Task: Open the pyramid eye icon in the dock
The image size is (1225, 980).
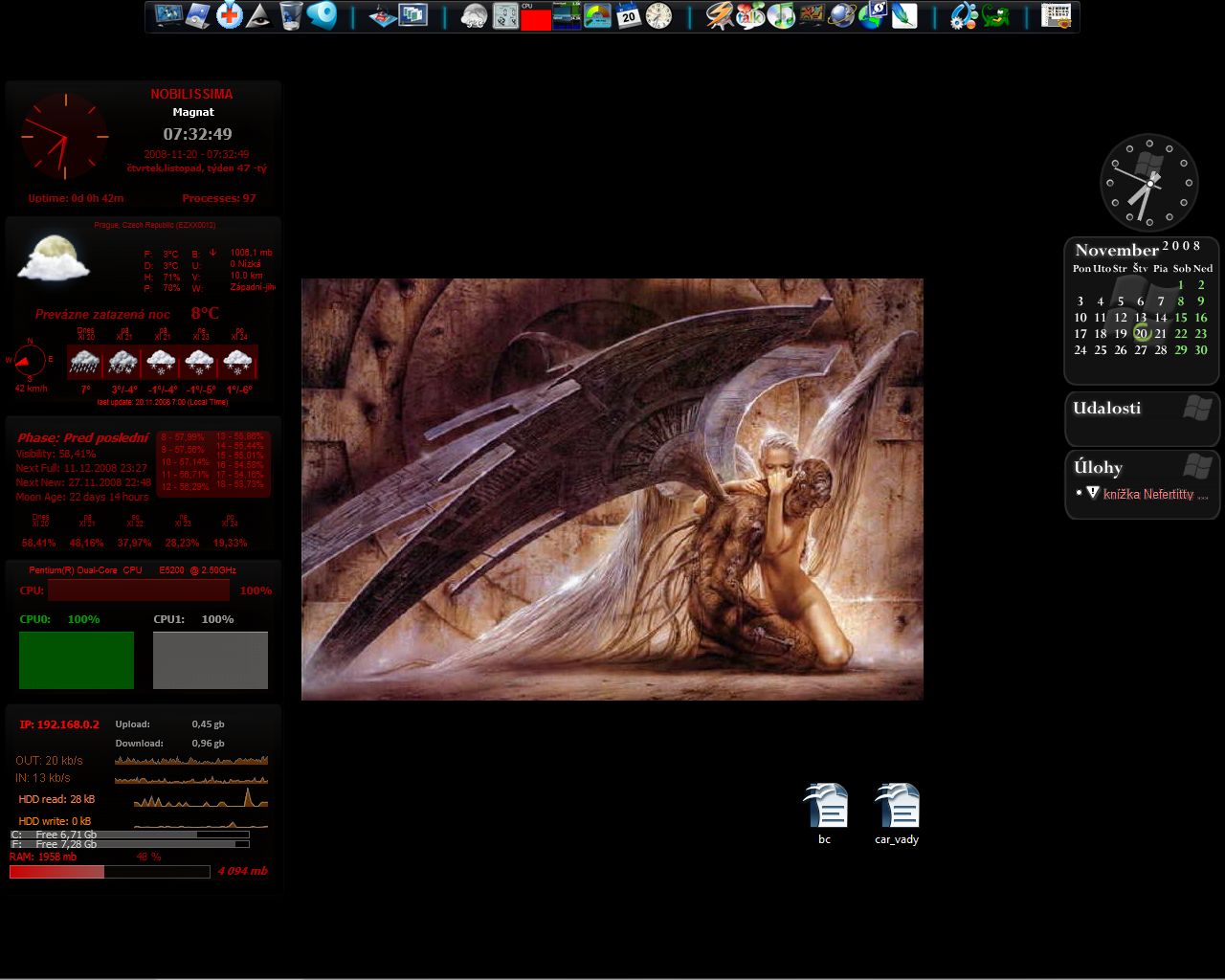Action: click(259, 16)
